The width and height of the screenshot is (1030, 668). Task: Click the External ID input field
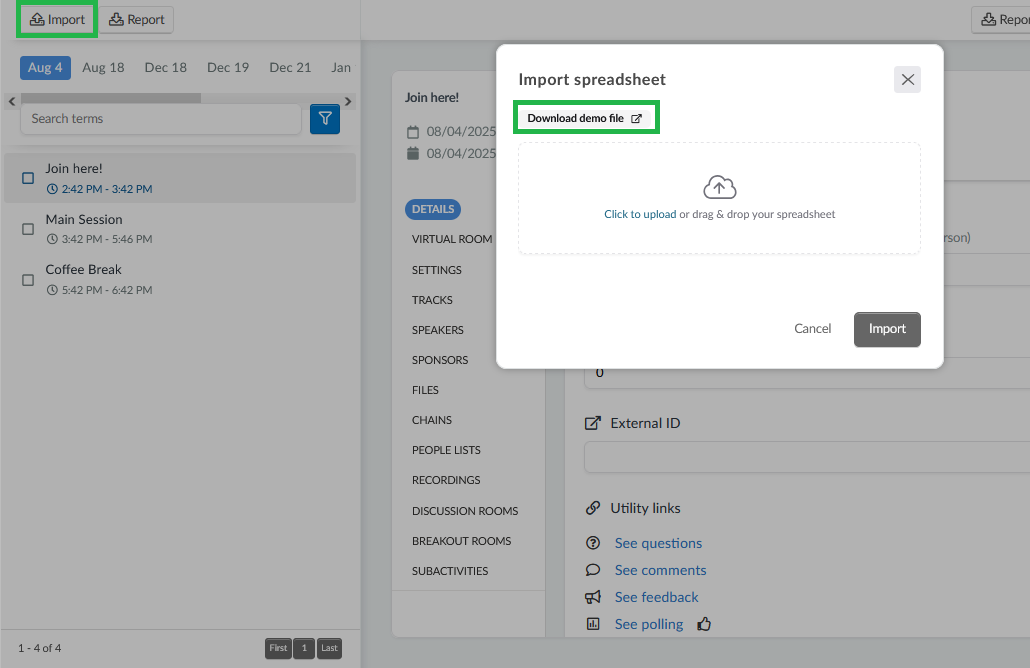pyautogui.click(x=807, y=457)
